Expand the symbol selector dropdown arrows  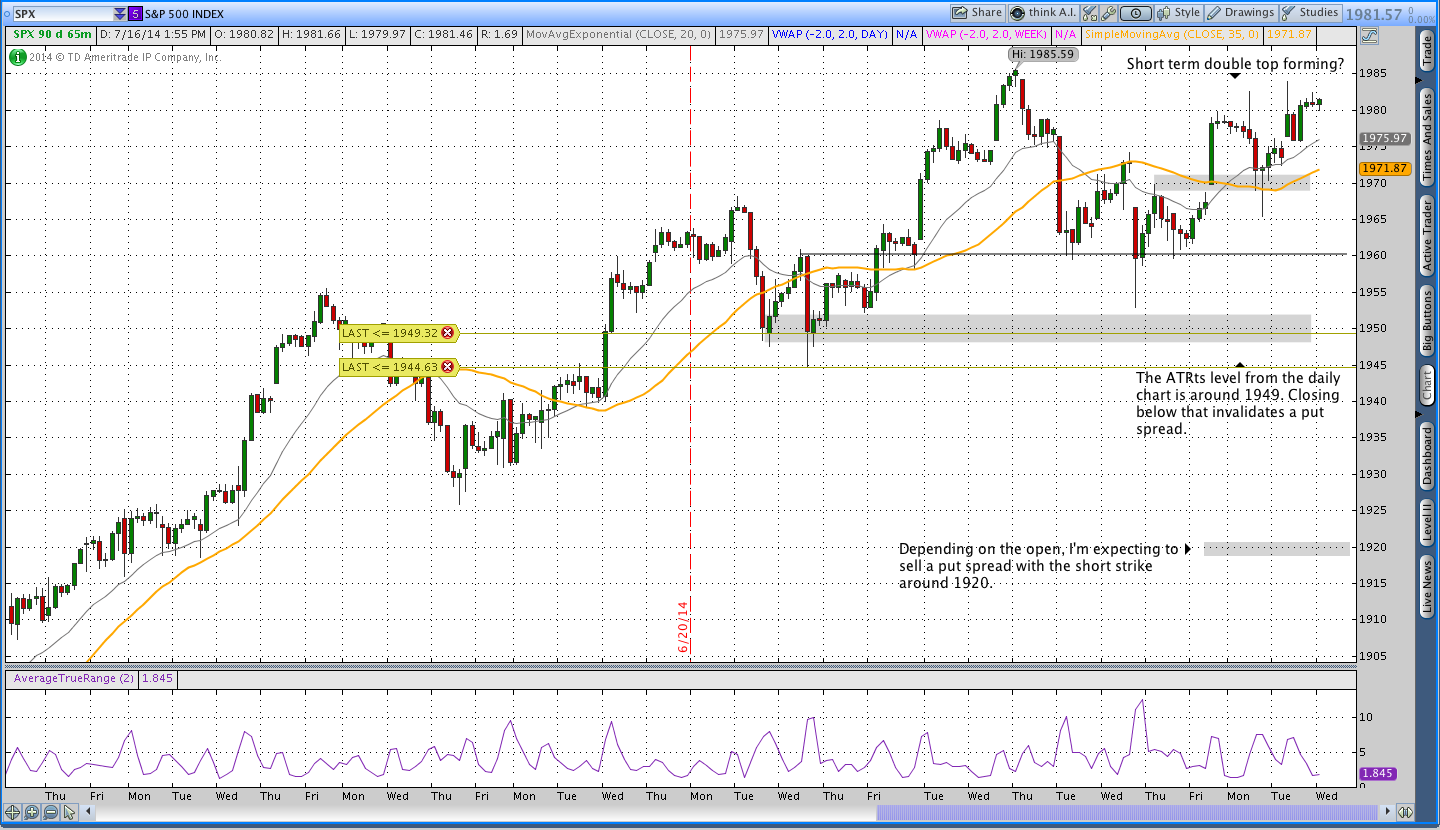pyautogui.click(x=120, y=14)
